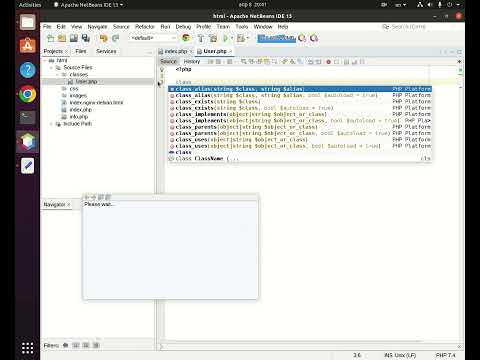The height and width of the screenshot is (360, 480).
Task: Toggle the second Navigator filter button
Action: pyautogui.click(x=76, y=345)
